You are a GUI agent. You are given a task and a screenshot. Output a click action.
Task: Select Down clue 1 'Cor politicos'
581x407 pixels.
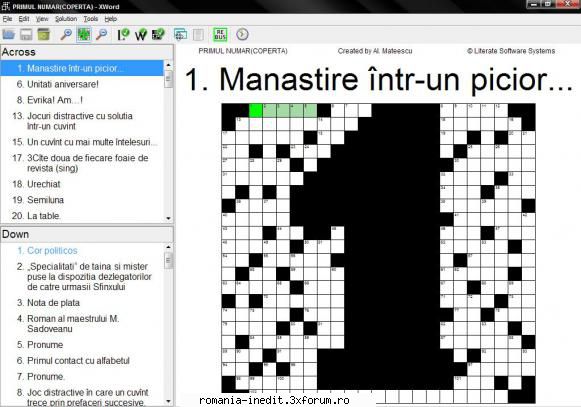82,251
